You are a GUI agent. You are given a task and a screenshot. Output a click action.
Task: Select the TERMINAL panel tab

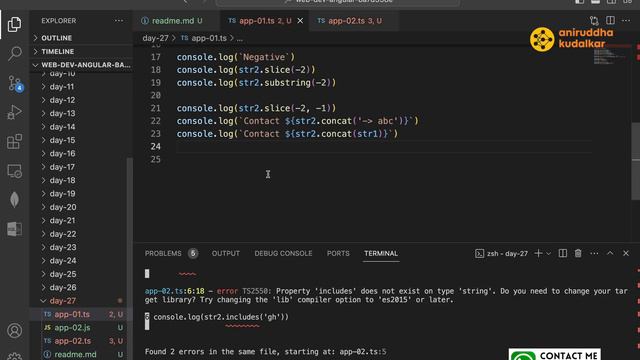click(381, 253)
